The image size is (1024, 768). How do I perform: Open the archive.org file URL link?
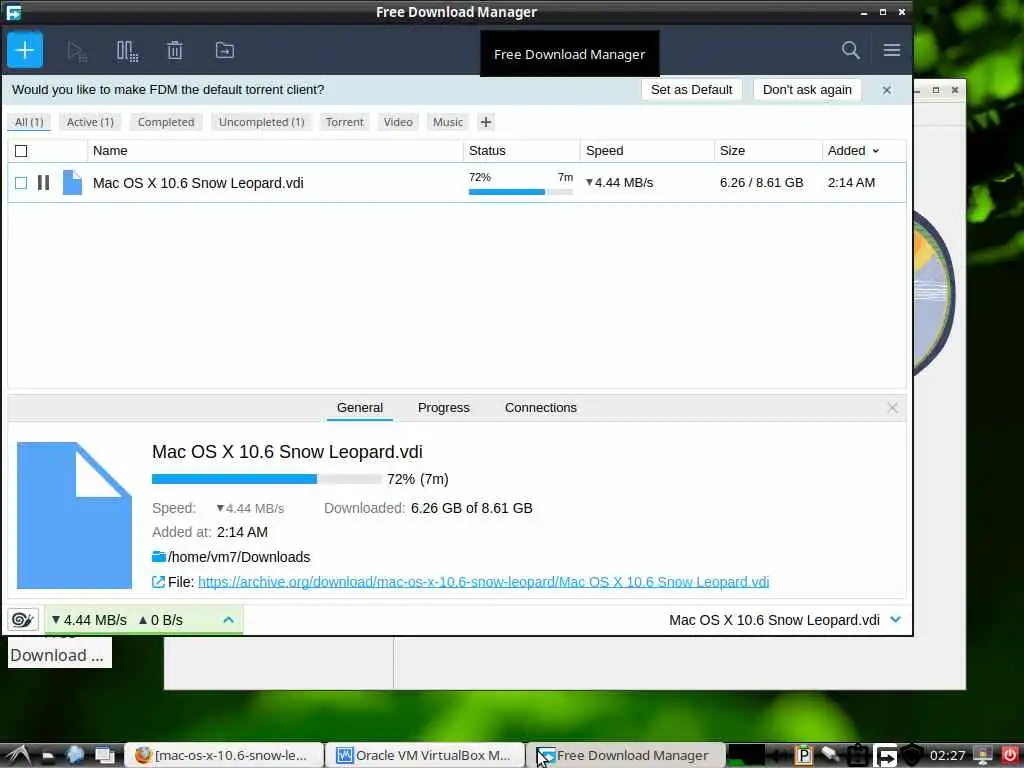(483, 582)
